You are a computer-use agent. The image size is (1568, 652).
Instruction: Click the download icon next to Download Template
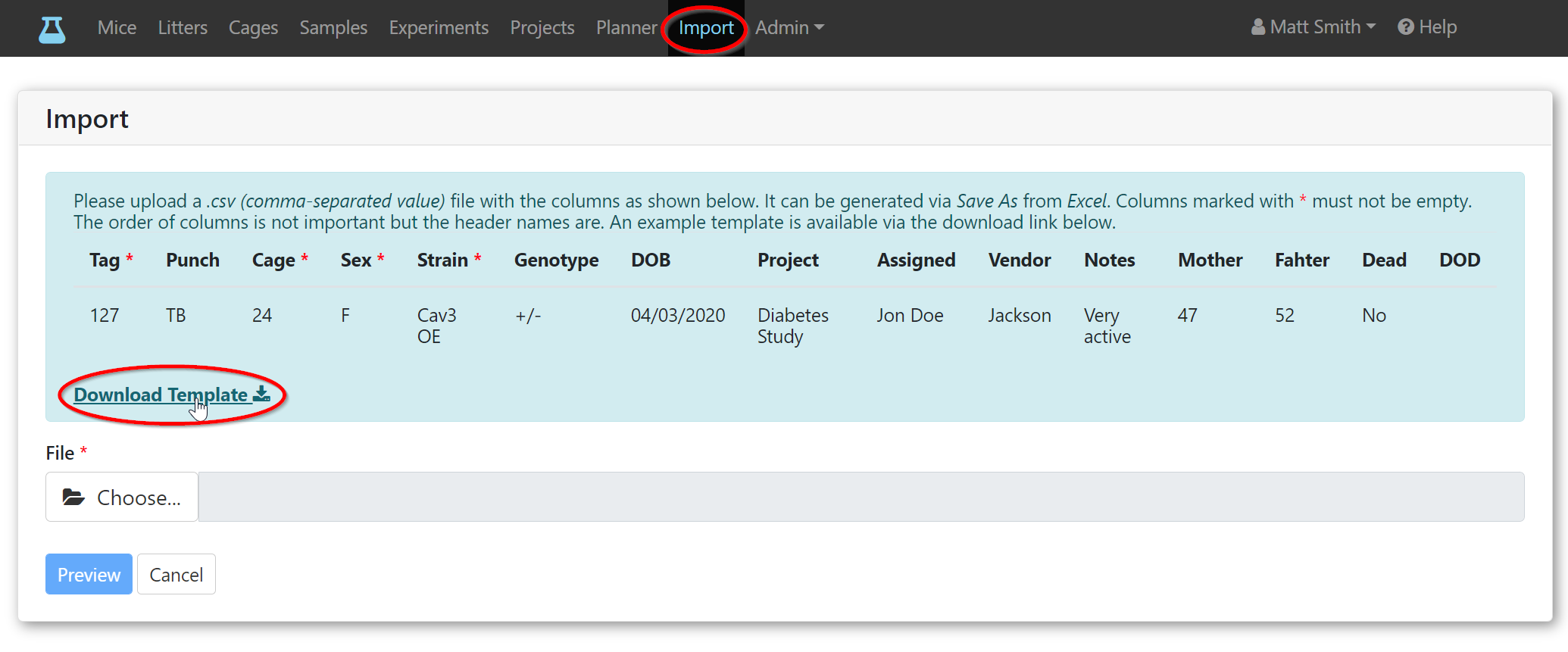261,394
